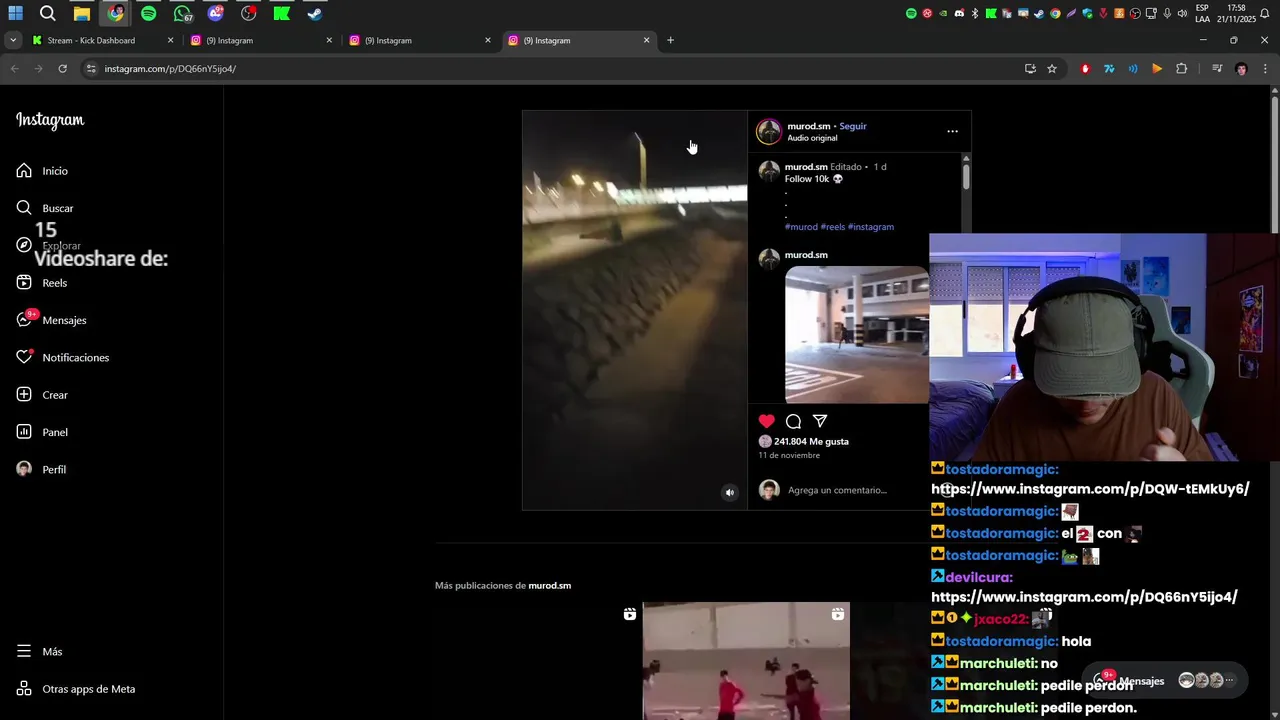Viewport: 1280px width, 720px height.
Task: Open the 7TV extension icon
Action: click(1109, 69)
